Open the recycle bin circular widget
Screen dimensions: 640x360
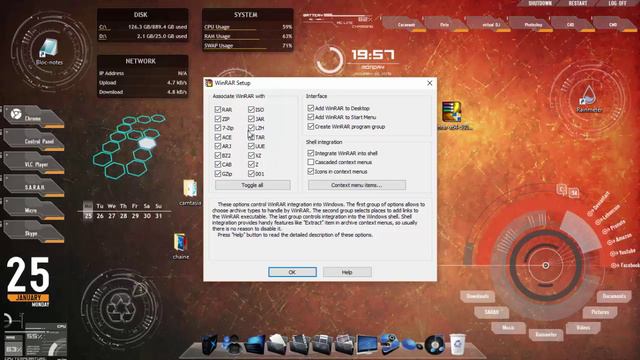(x=120, y=309)
